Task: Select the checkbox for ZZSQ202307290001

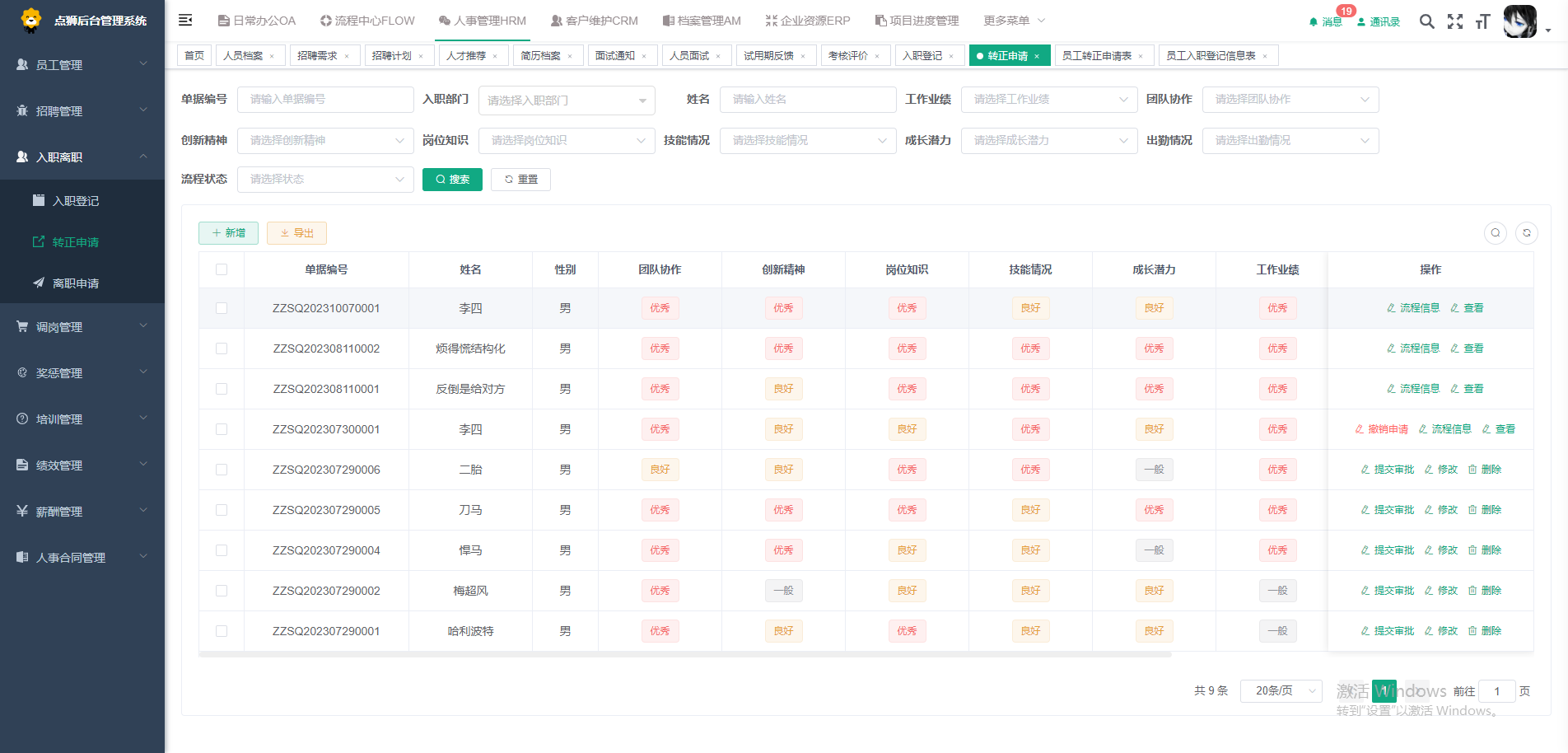Action: point(222,631)
